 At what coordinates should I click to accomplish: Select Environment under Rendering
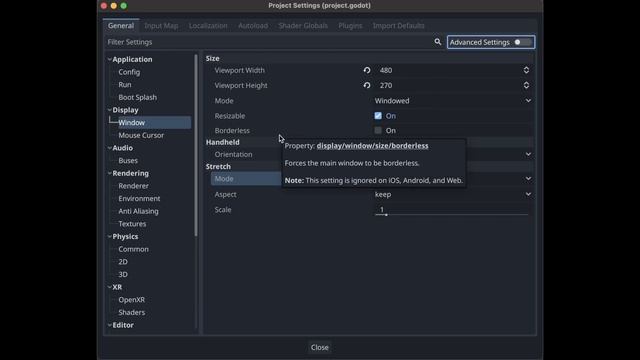(x=139, y=199)
